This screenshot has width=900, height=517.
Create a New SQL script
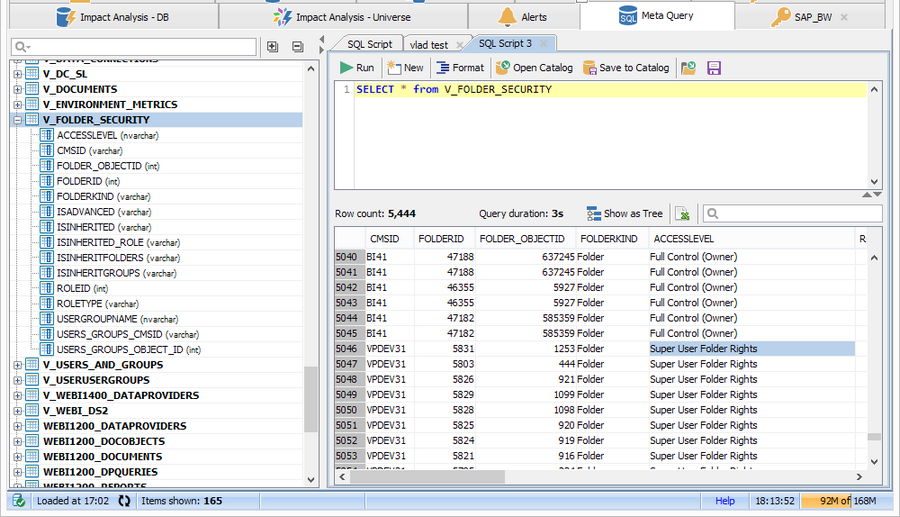[405, 68]
